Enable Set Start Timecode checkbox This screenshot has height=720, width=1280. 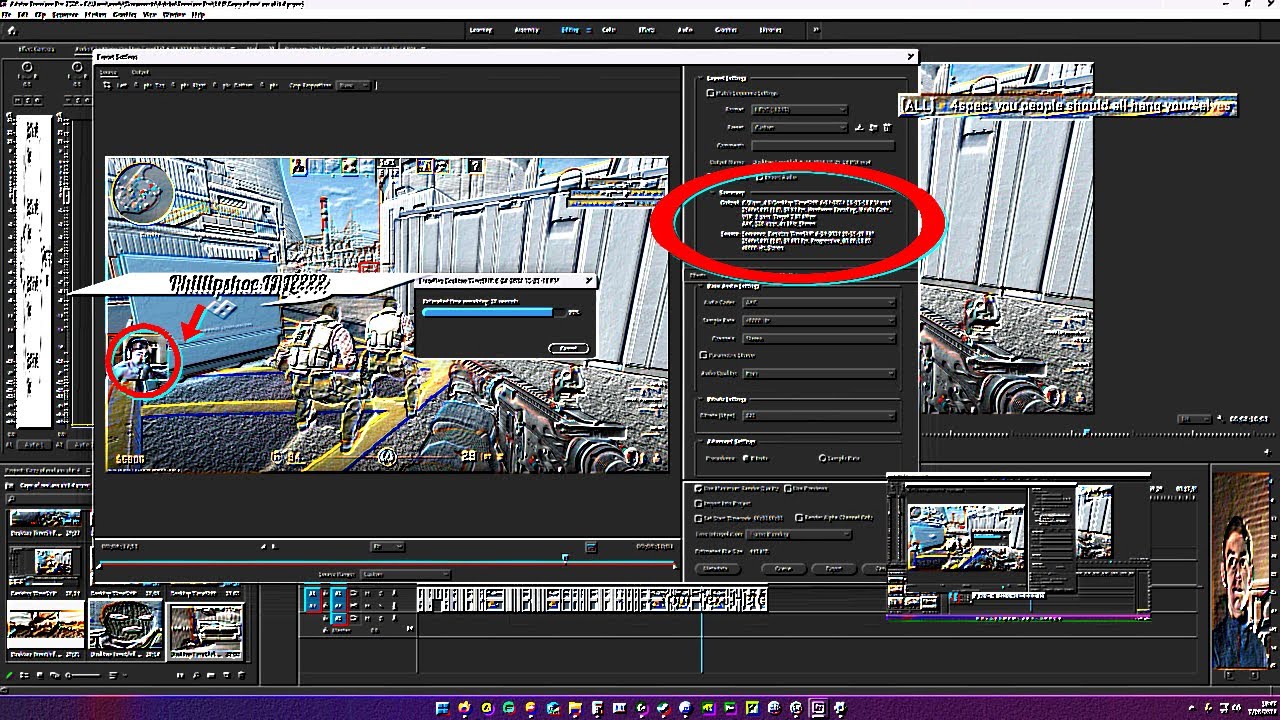(699, 518)
